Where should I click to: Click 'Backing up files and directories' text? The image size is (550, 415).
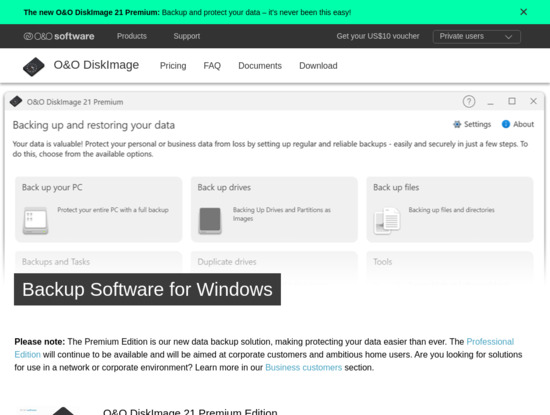(451, 210)
